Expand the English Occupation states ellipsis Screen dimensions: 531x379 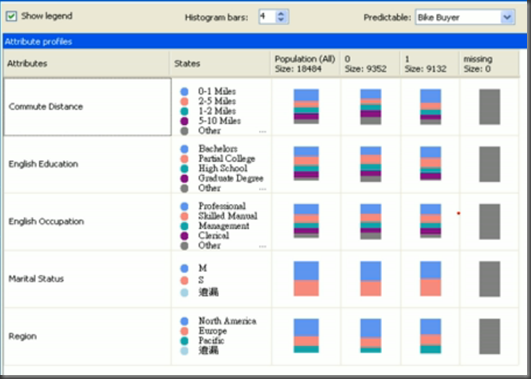[x=262, y=246]
